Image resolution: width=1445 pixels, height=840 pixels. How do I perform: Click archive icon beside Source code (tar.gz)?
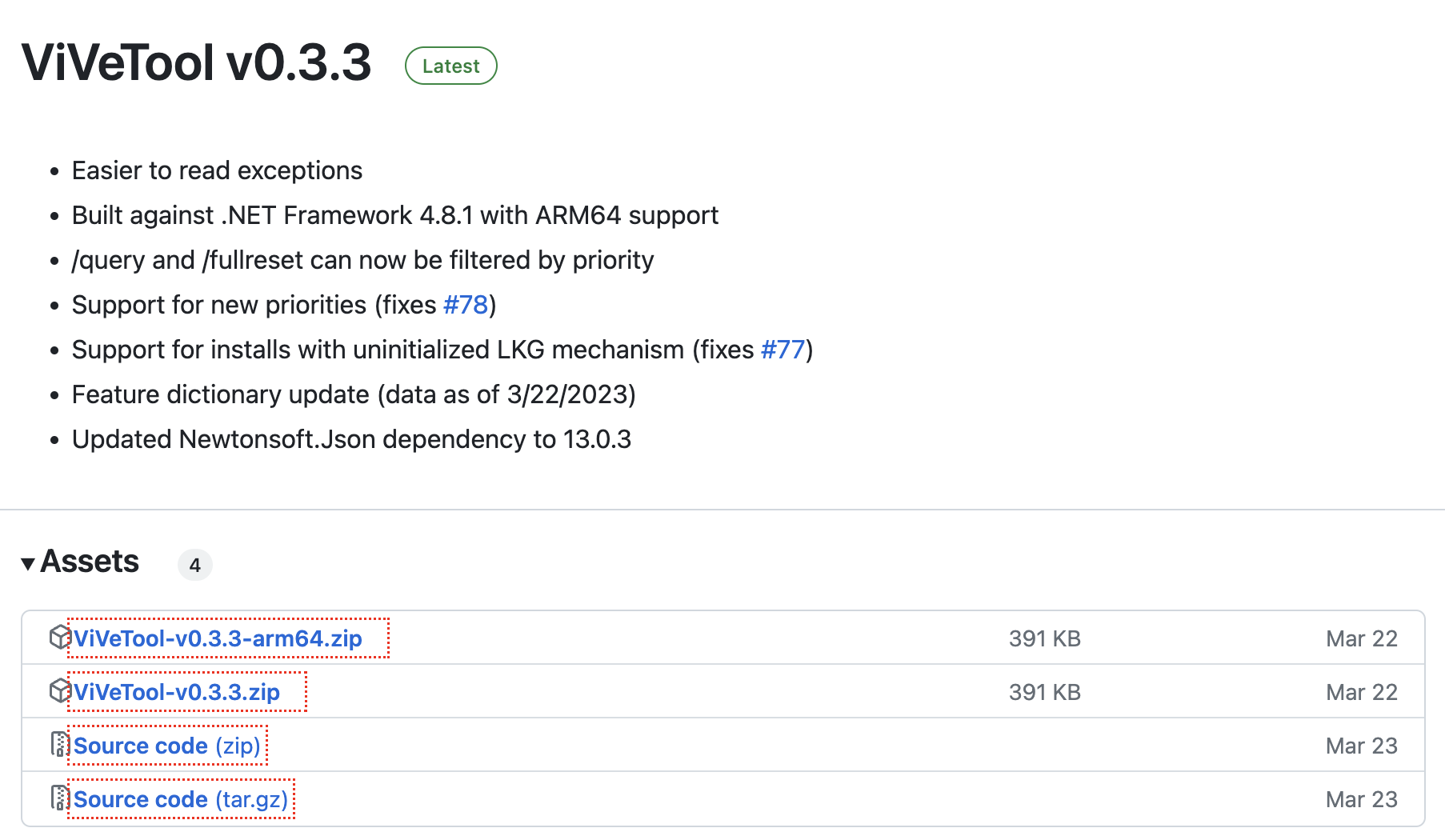tap(59, 798)
